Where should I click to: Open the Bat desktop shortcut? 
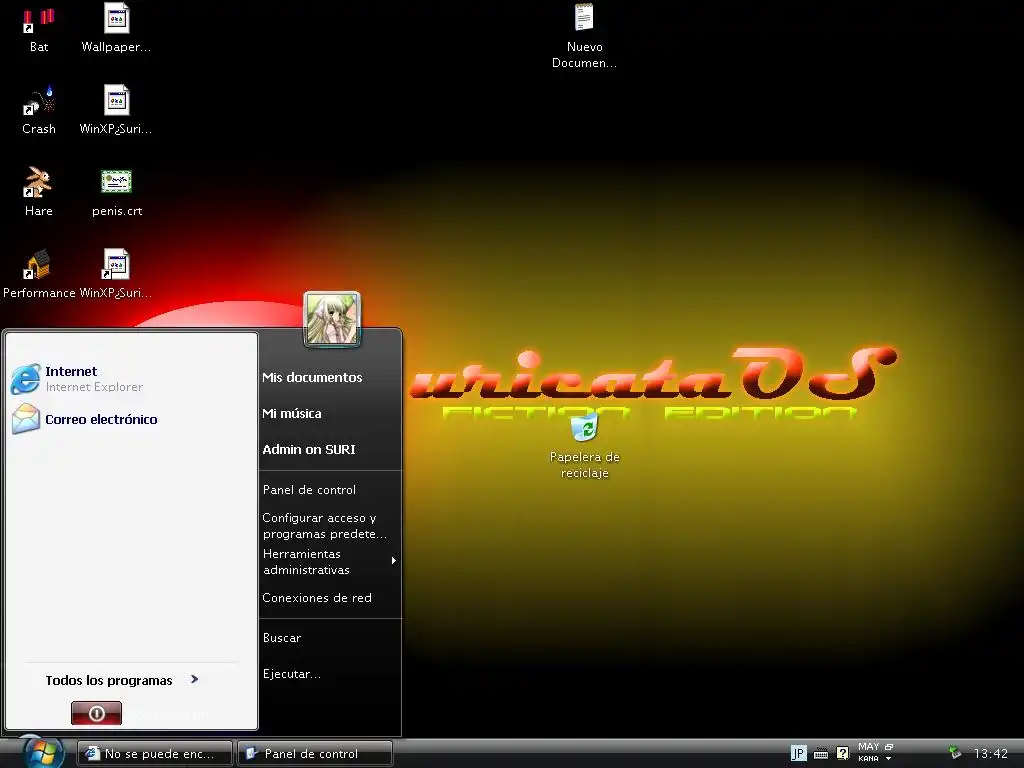39,29
